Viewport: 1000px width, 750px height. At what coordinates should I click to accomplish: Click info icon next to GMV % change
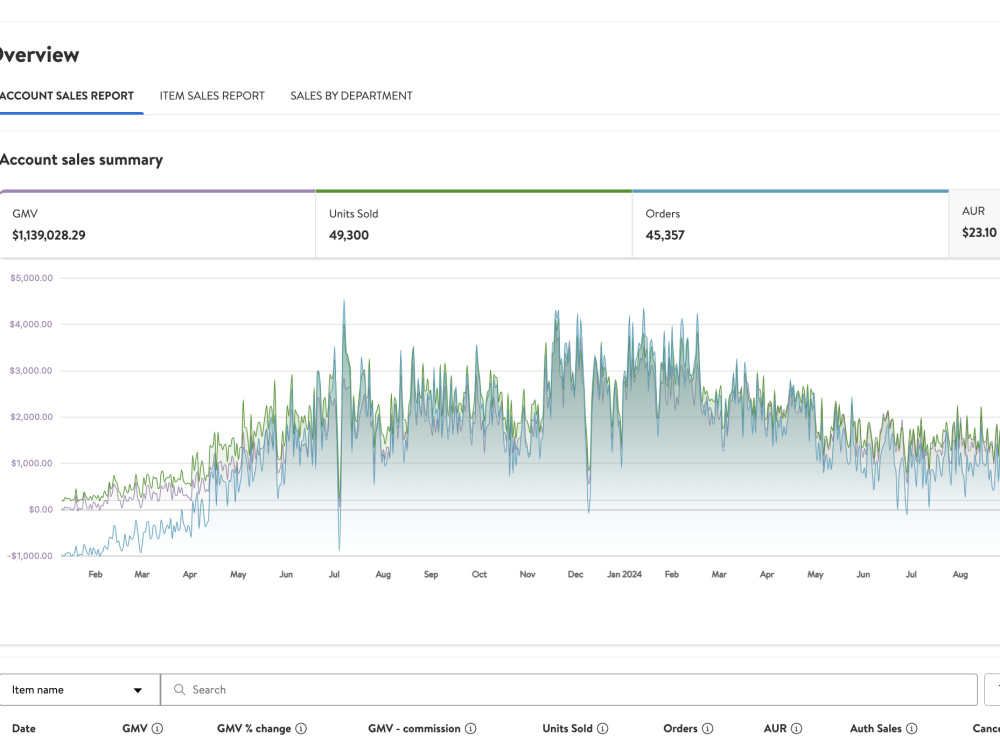click(x=301, y=728)
